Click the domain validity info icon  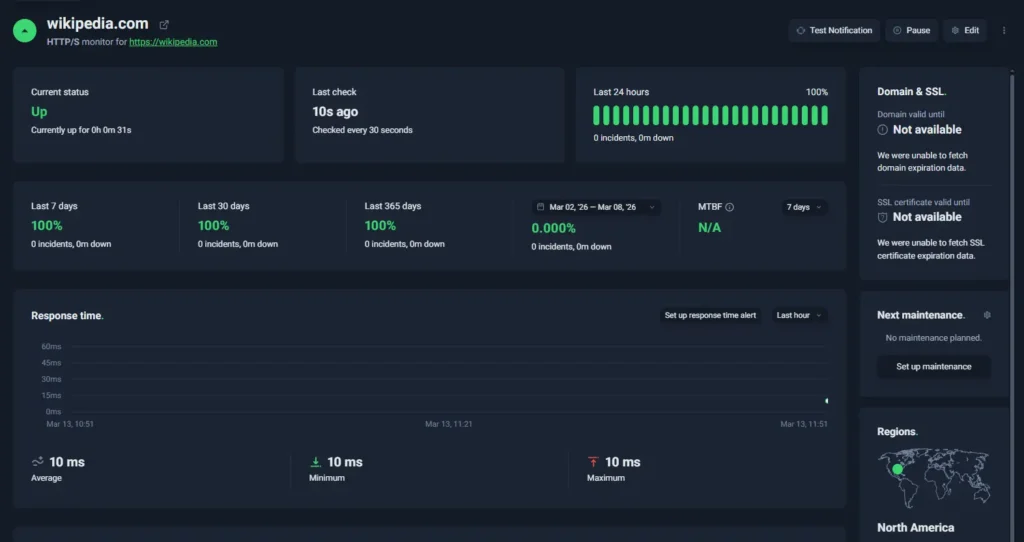[x=882, y=130]
